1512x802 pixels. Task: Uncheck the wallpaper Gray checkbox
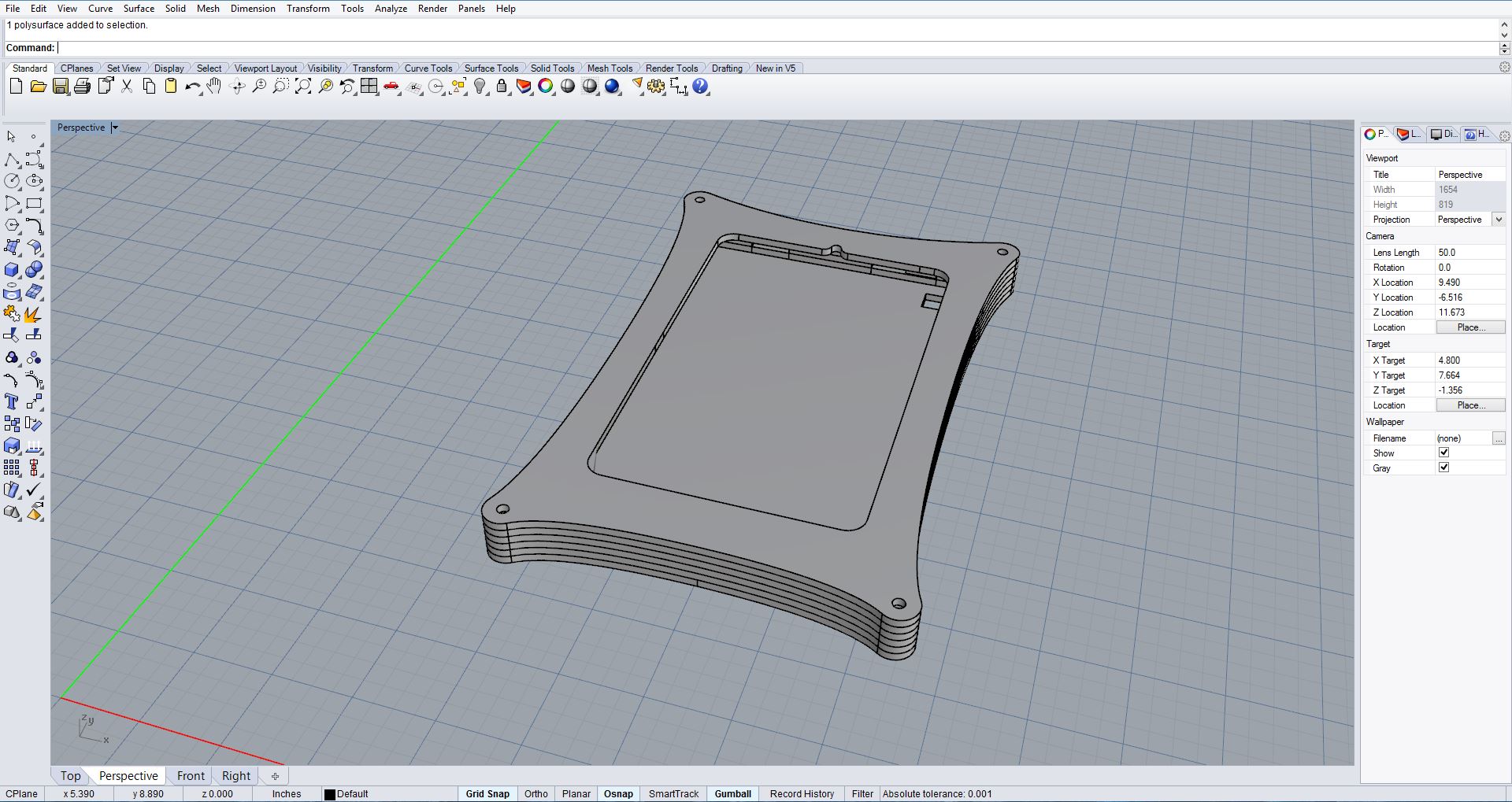(1443, 468)
